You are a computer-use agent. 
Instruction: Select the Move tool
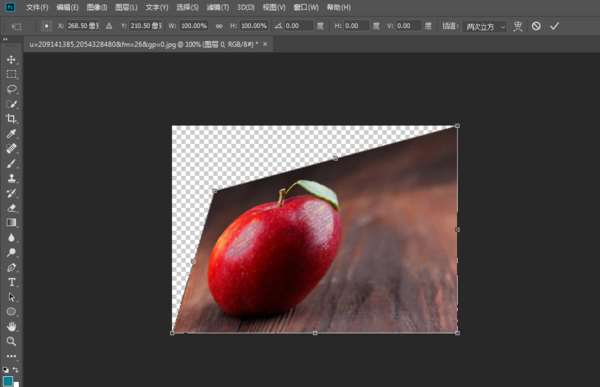pyautogui.click(x=11, y=60)
